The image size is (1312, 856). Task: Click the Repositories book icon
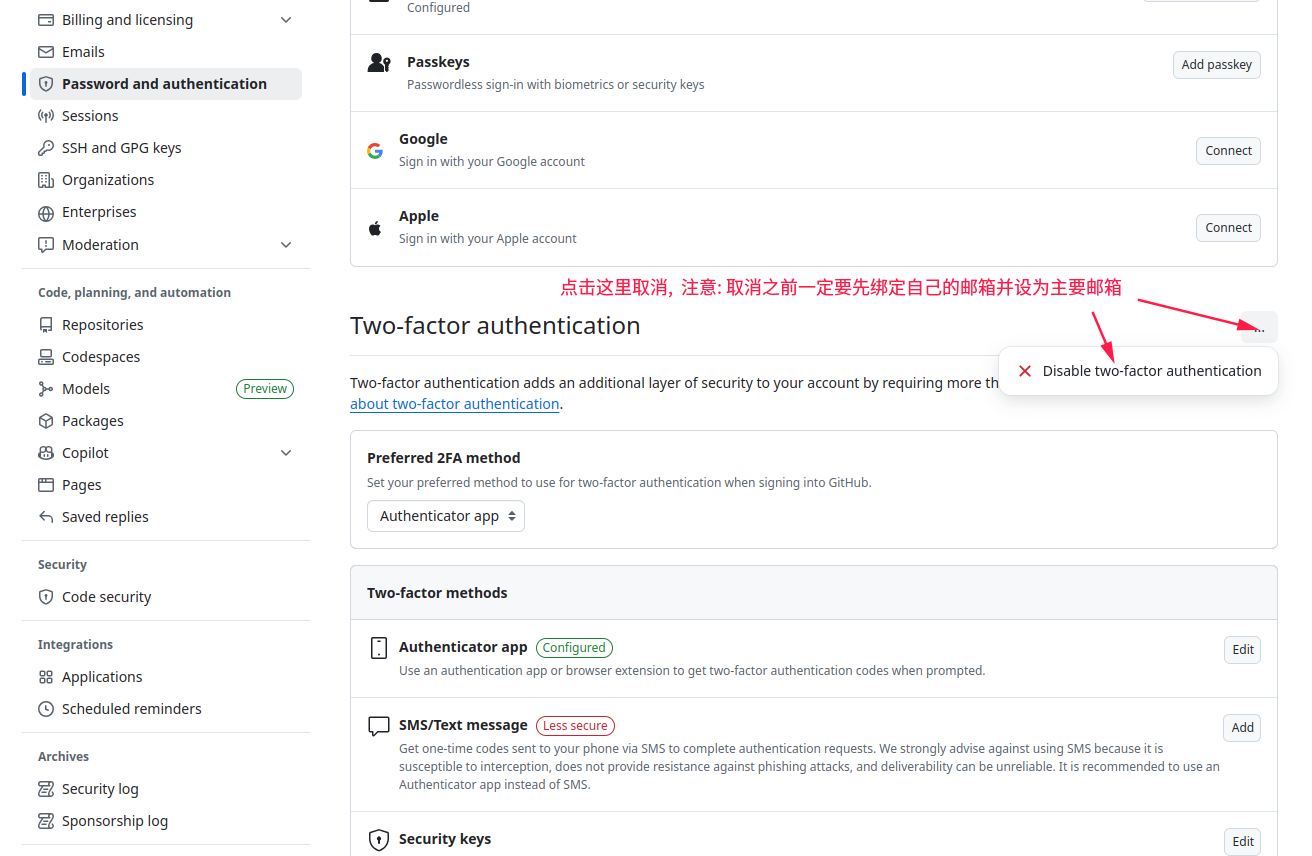point(46,324)
